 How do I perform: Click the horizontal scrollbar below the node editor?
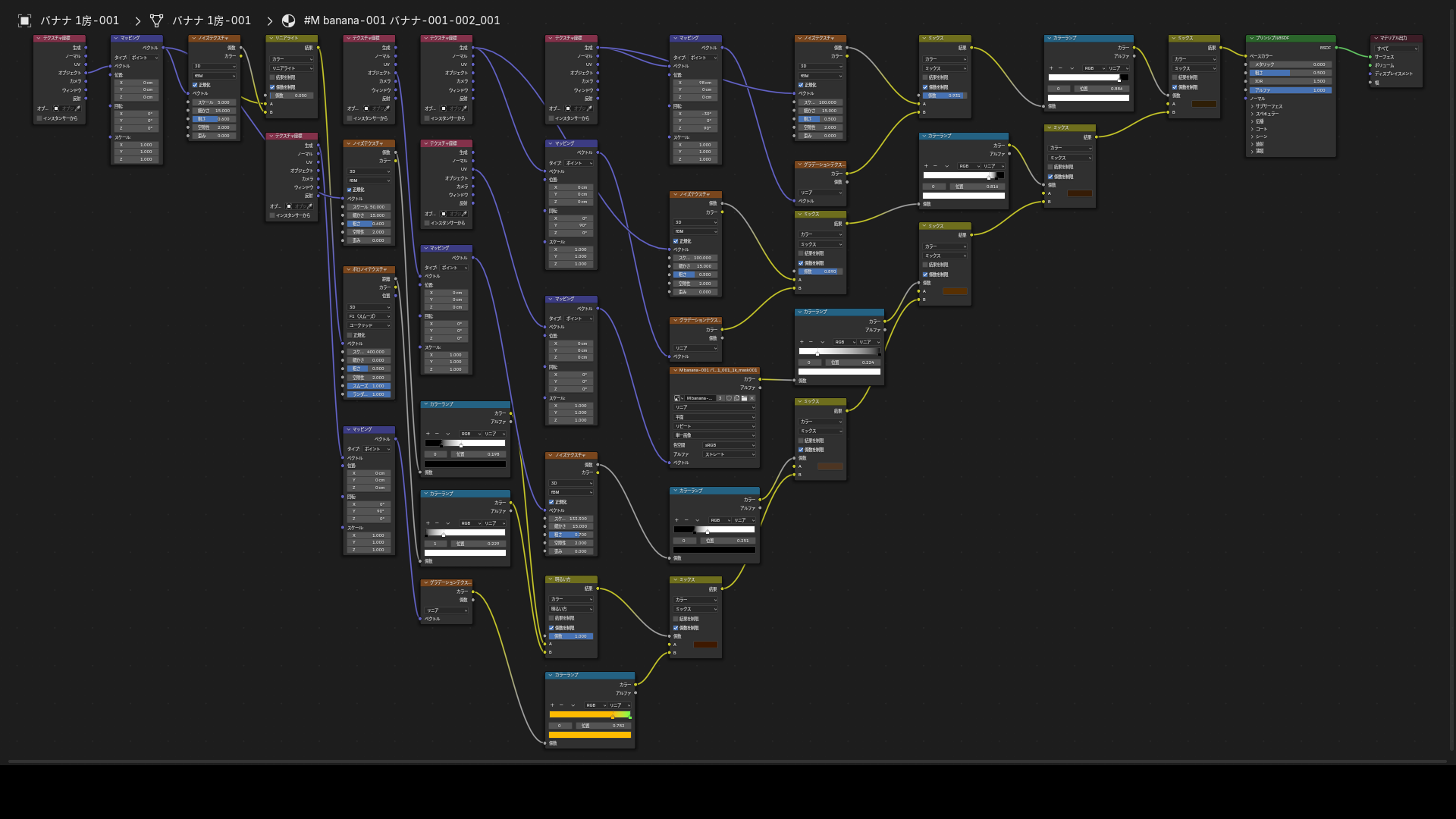tap(728, 761)
